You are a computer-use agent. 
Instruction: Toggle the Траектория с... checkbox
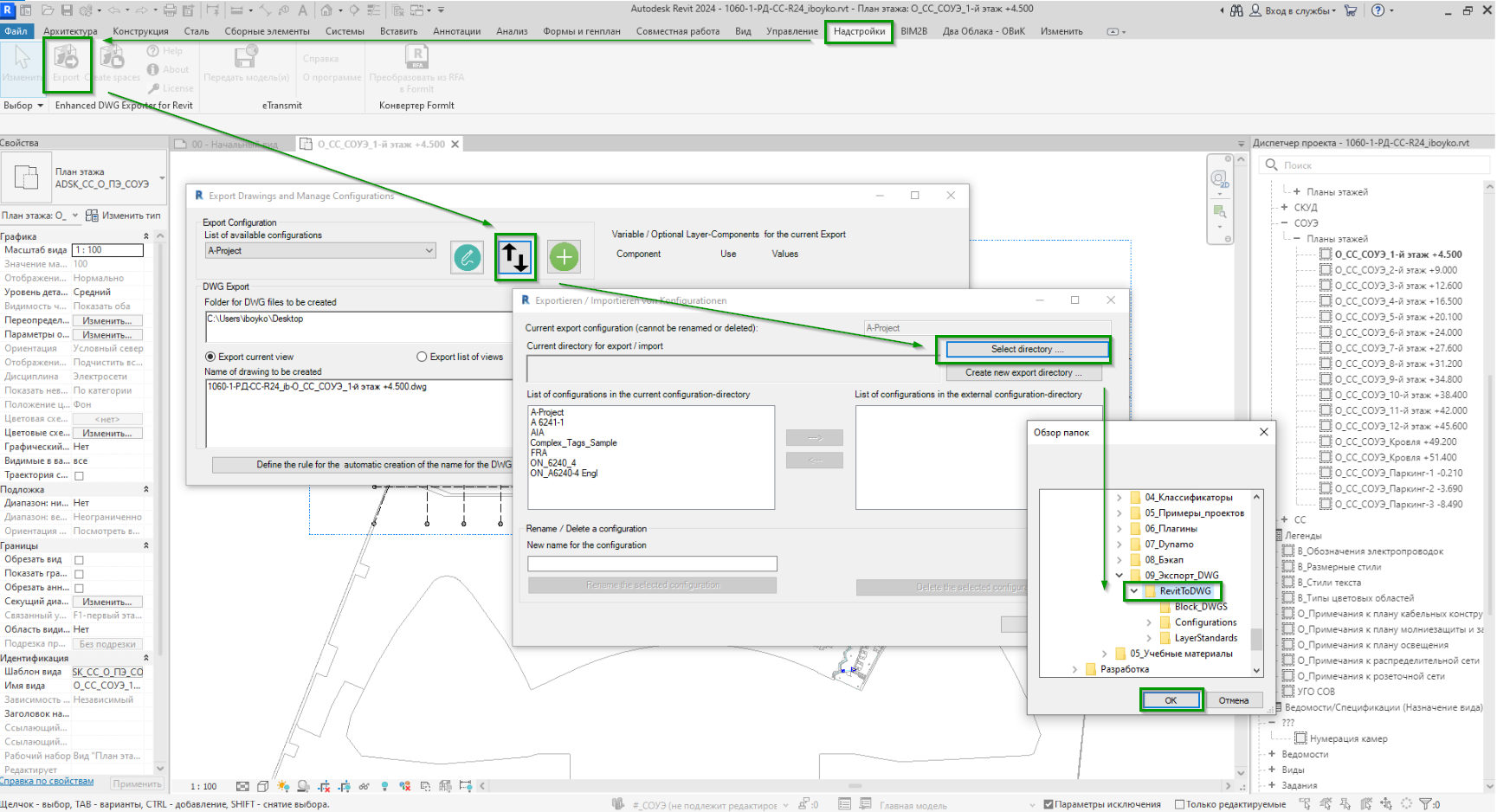tap(79, 475)
